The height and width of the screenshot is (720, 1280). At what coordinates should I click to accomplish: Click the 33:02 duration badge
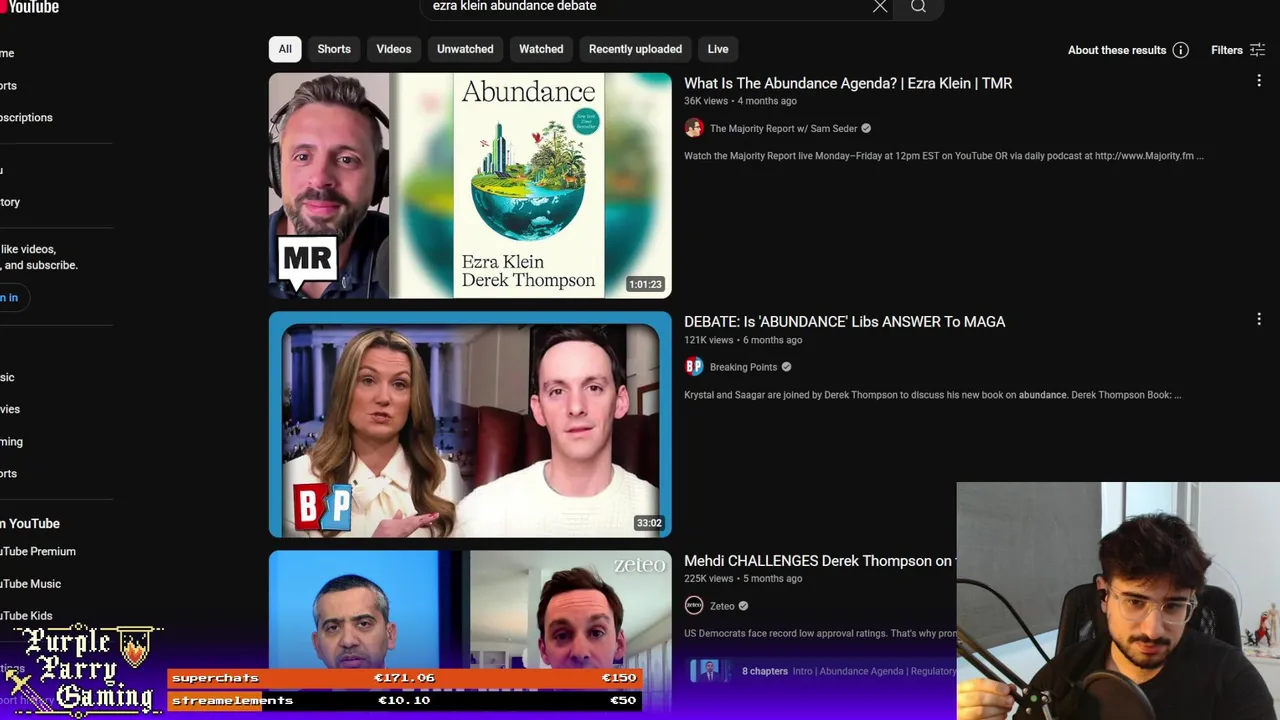pyautogui.click(x=649, y=523)
